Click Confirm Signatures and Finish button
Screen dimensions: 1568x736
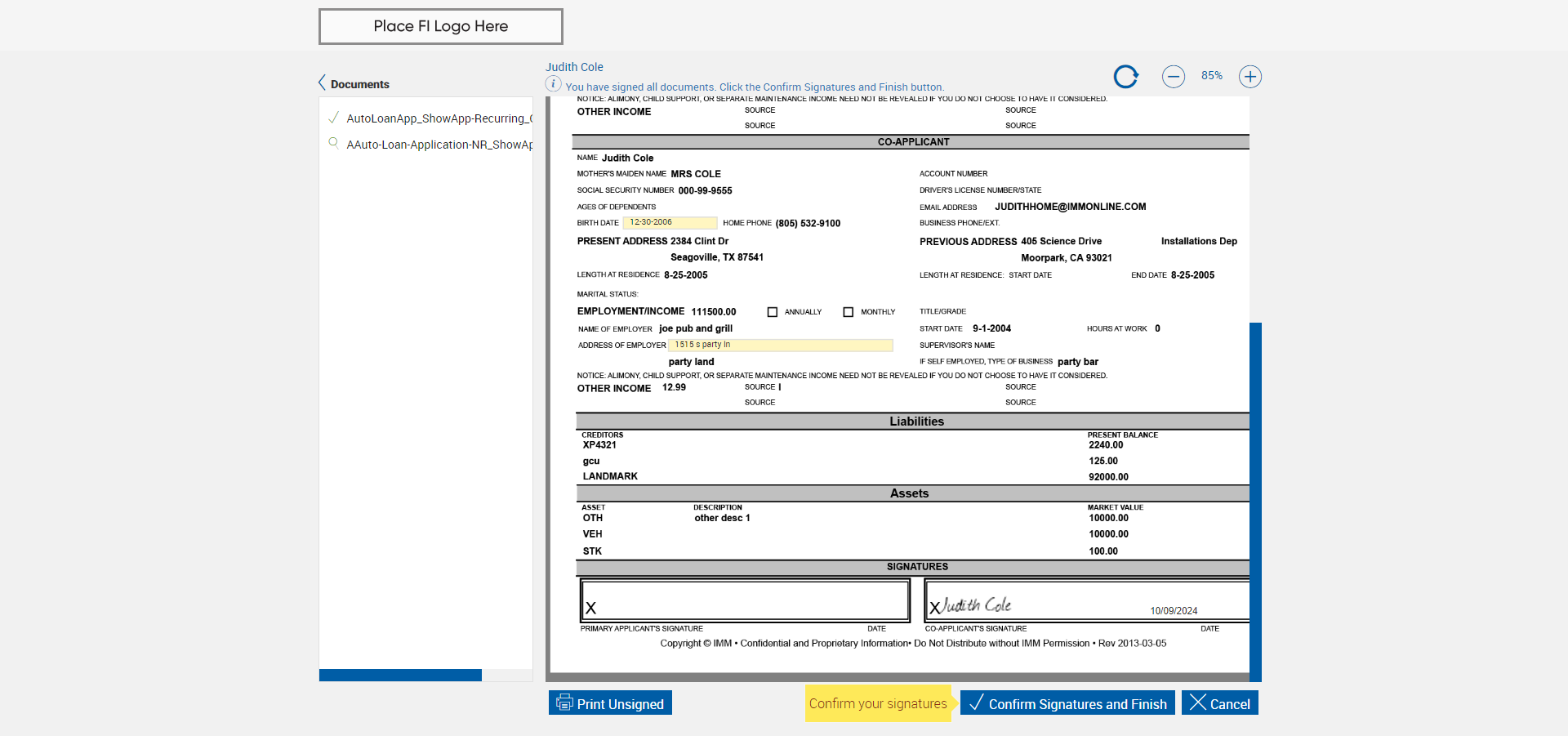(1068, 703)
